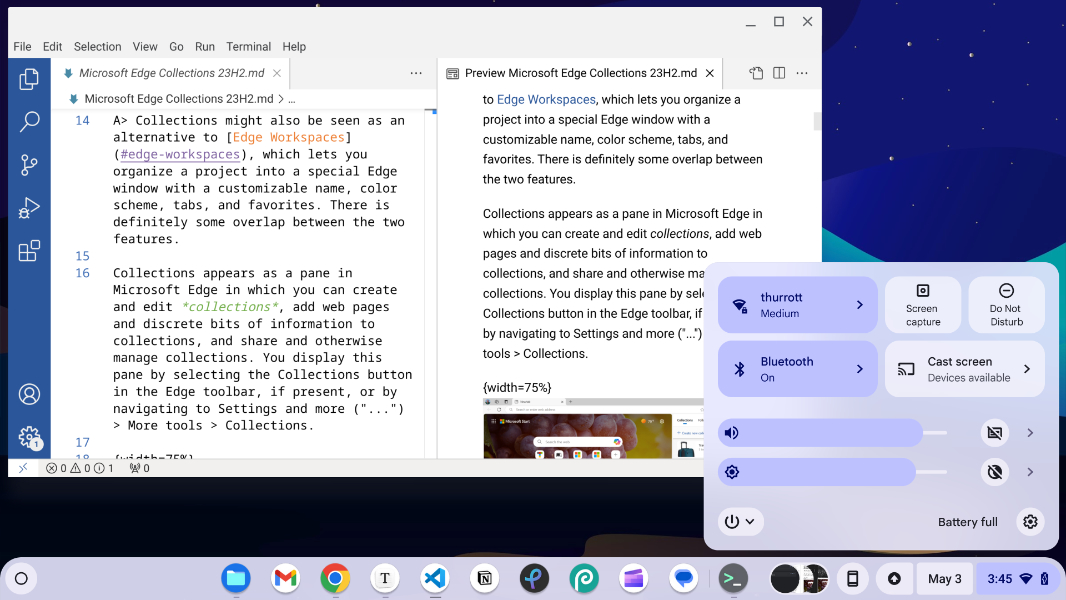
Task: Click the Accounts icon in activity bar
Action: pyautogui.click(x=29, y=394)
